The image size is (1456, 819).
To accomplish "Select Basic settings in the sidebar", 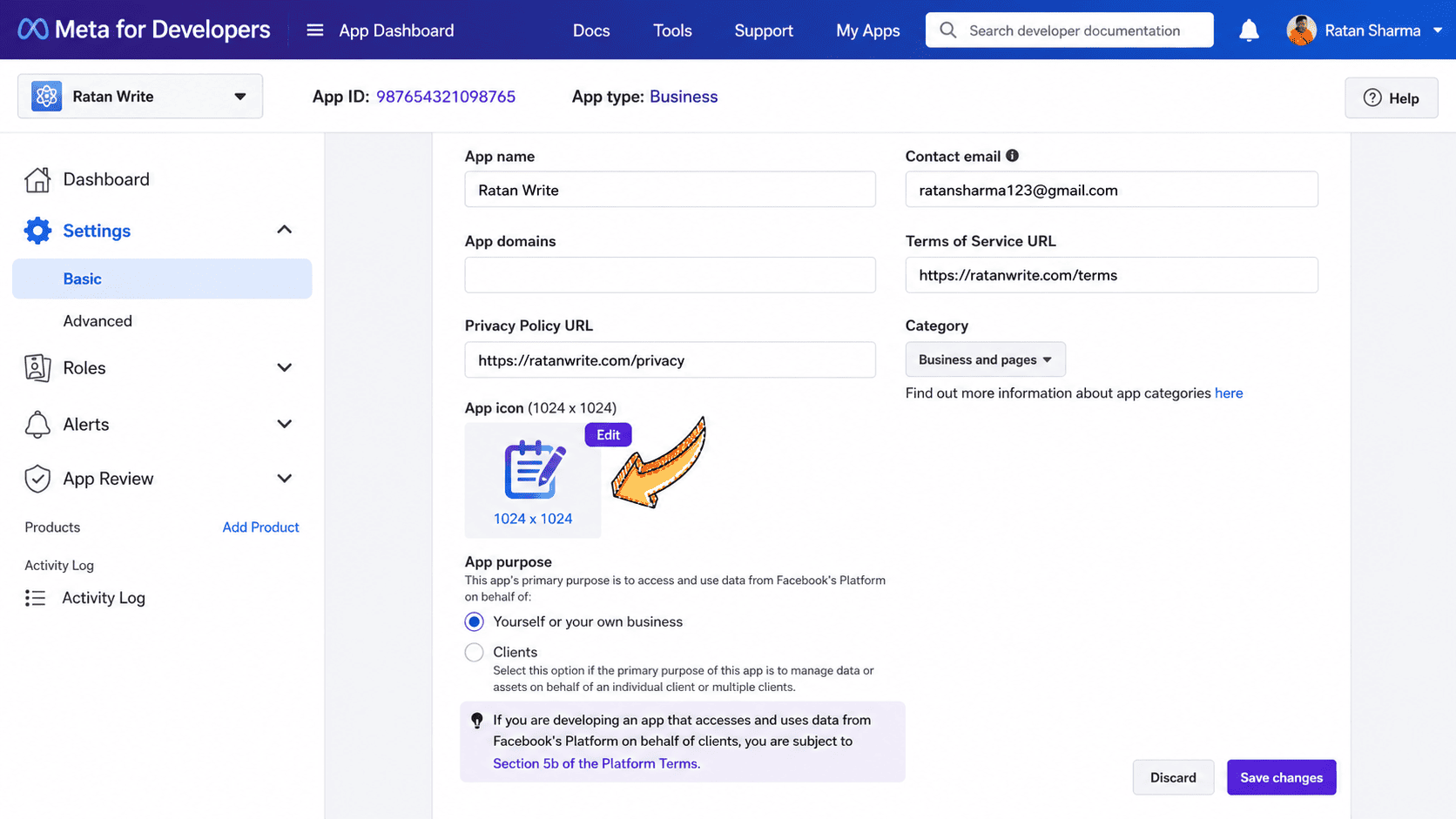I will pyautogui.click(x=162, y=279).
